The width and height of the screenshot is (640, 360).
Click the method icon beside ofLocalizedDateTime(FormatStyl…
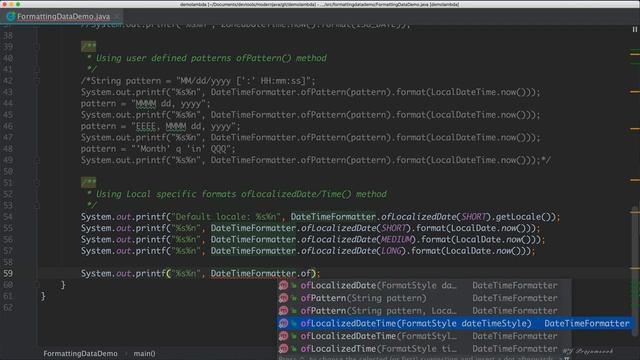click(283, 336)
